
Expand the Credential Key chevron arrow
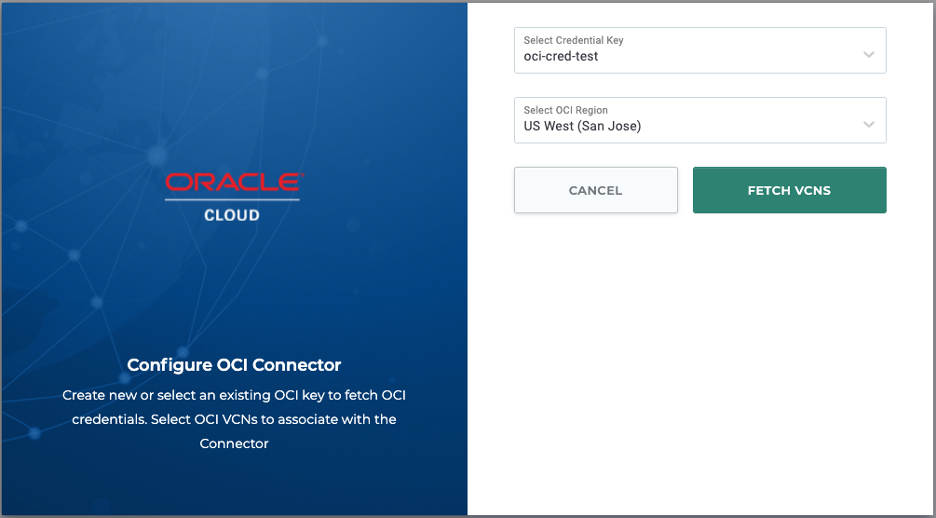[869, 54]
